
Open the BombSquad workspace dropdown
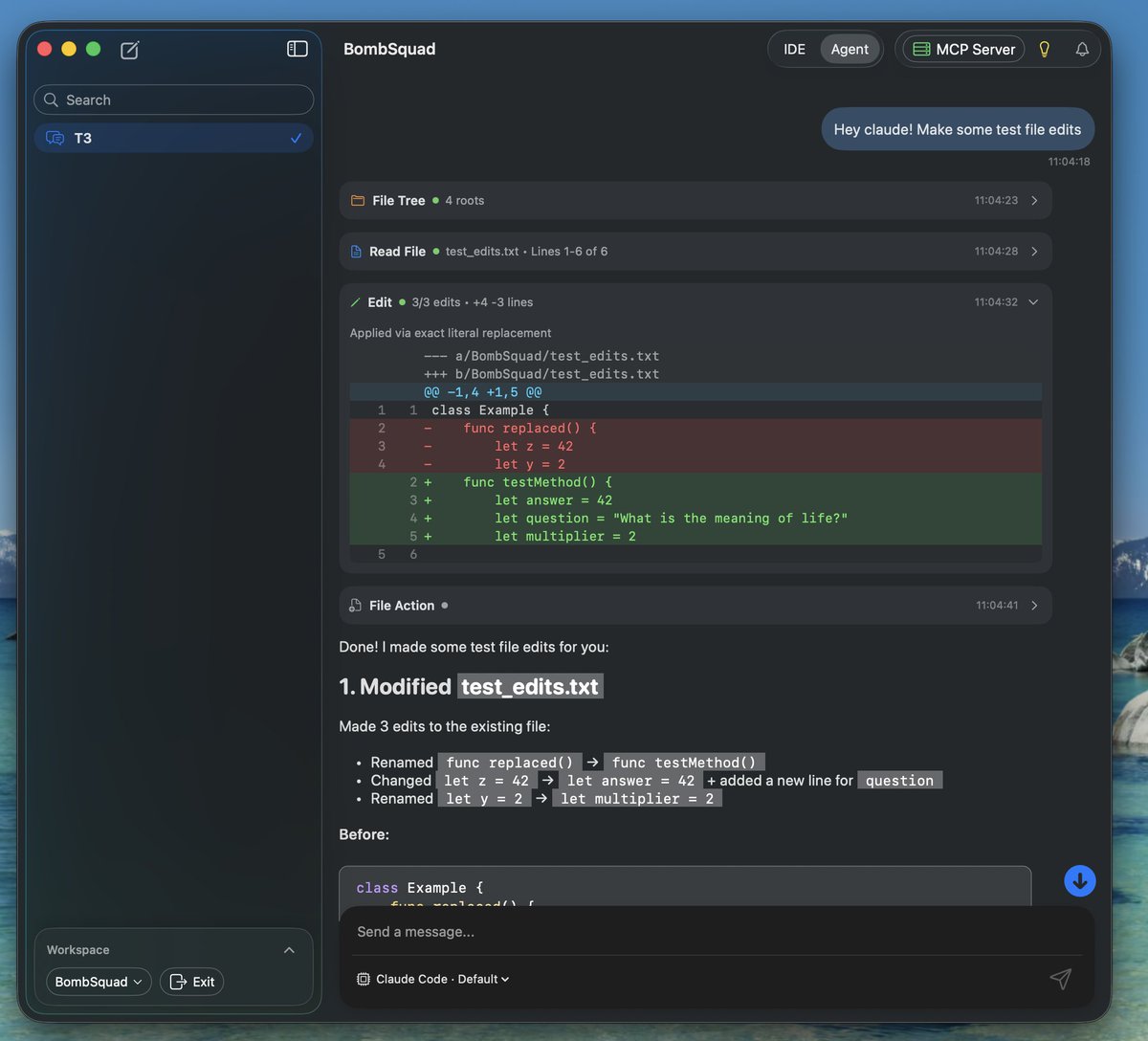tap(99, 982)
